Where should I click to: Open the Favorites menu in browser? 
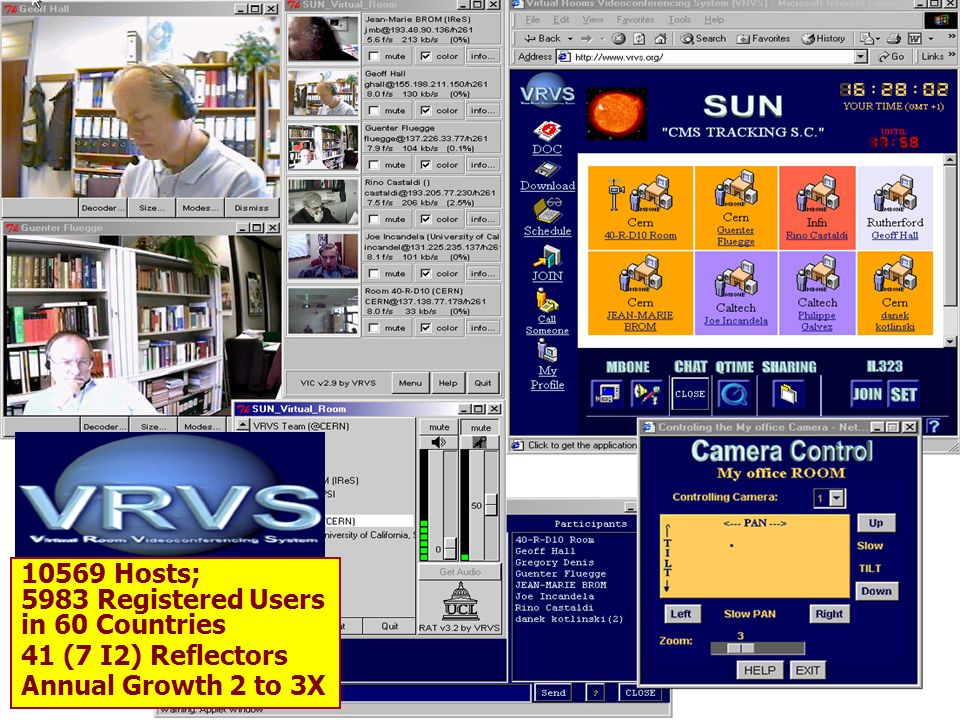(635, 20)
